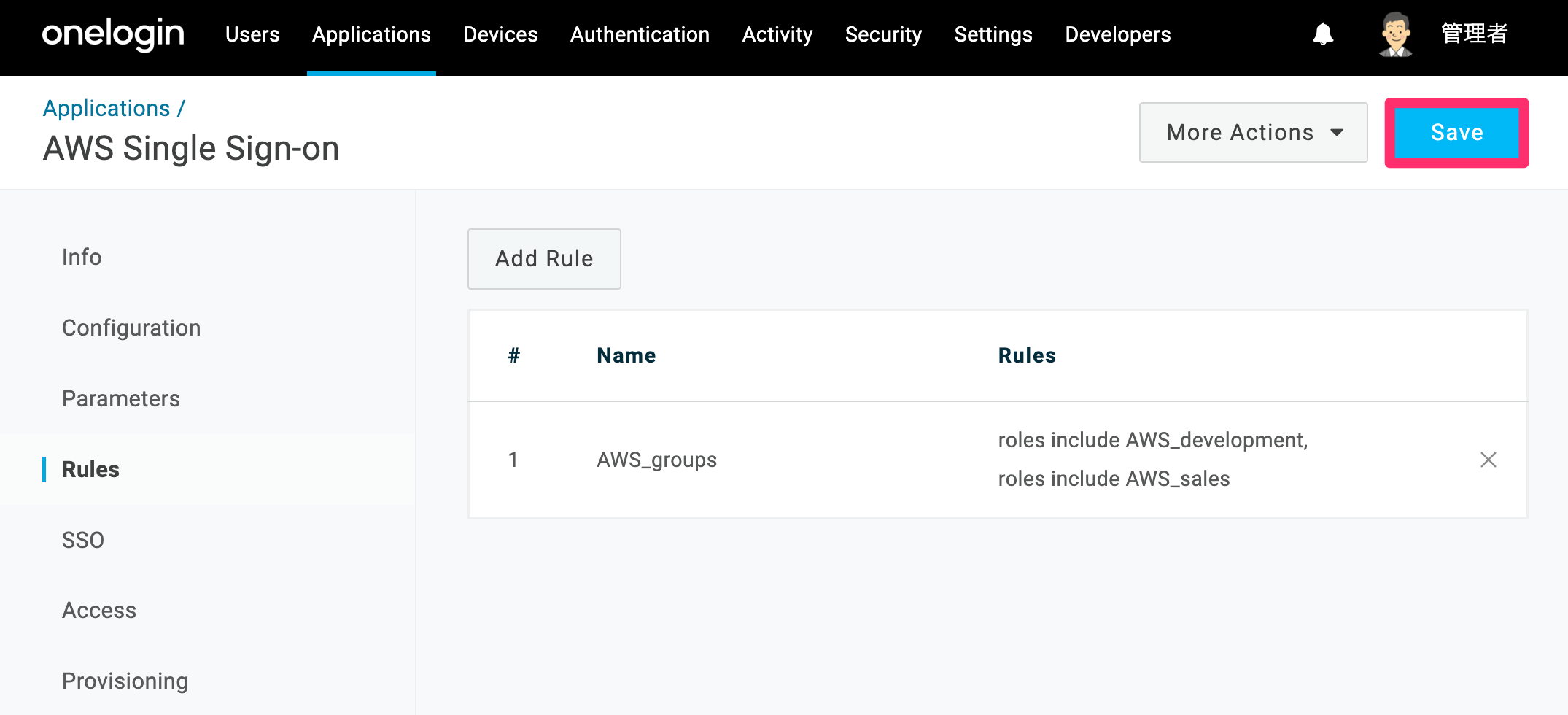
Task: Switch to the Parameters tab
Action: click(121, 398)
